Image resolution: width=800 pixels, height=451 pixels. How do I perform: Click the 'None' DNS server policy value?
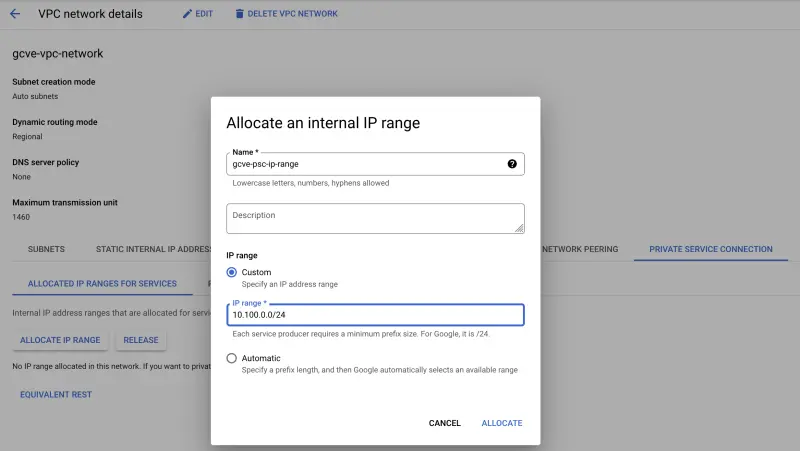click(21, 177)
